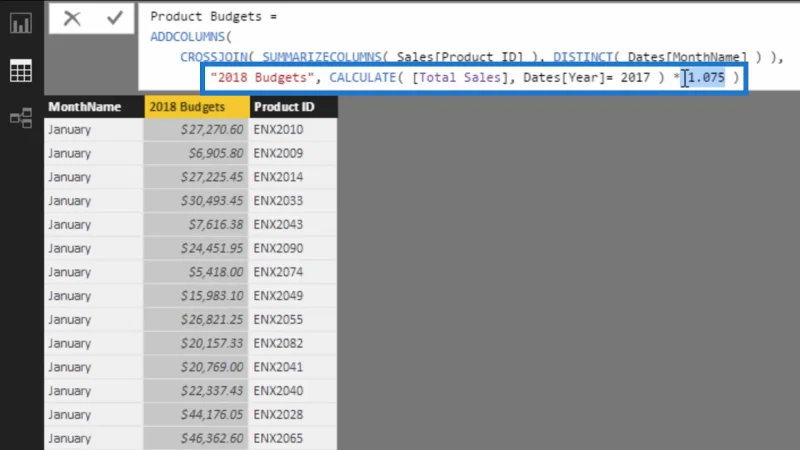Select the ENX2090 product cell
This screenshot has height=450, width=800.
click(293, 248)
